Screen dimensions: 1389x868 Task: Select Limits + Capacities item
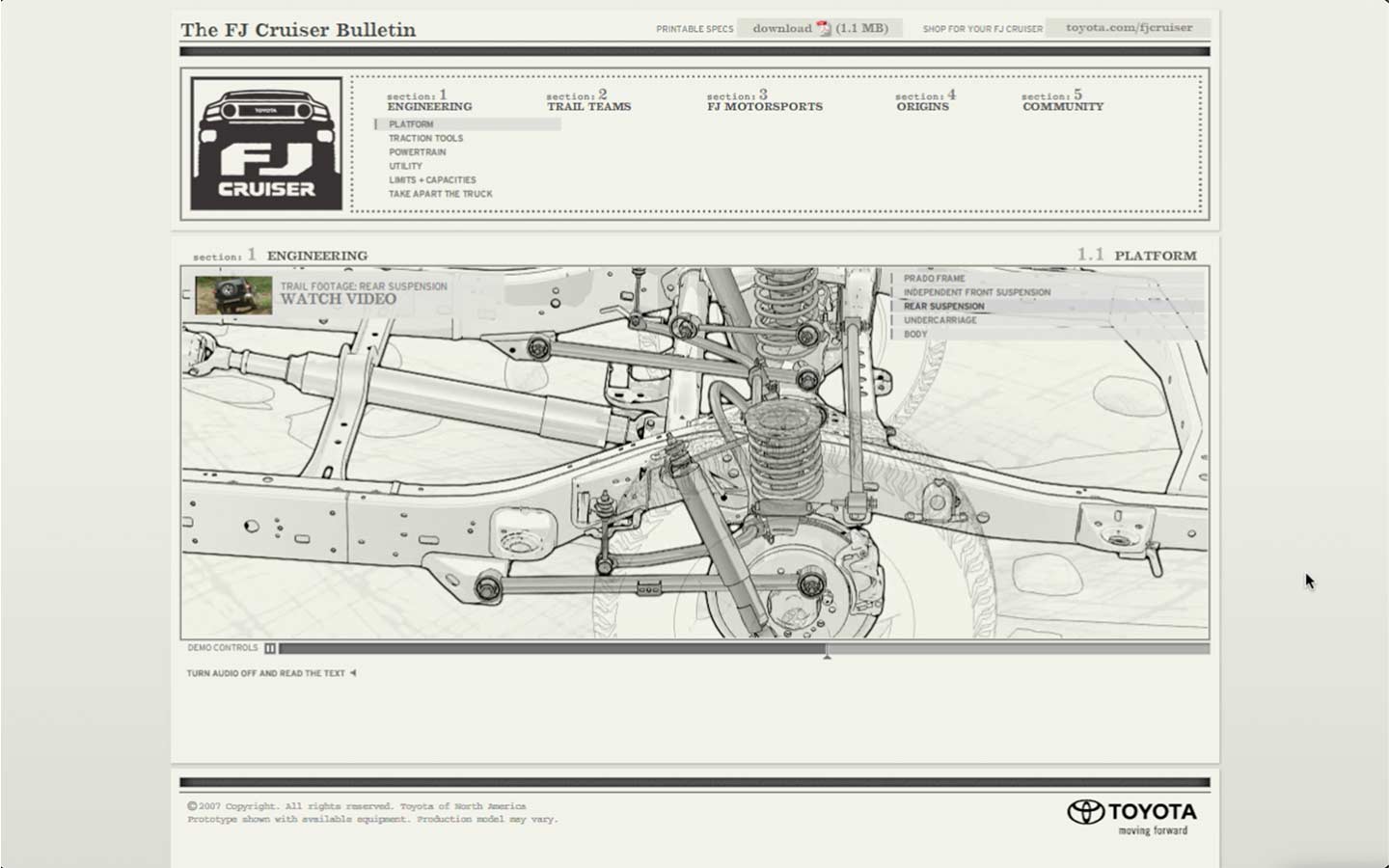(x=432, y=180)
